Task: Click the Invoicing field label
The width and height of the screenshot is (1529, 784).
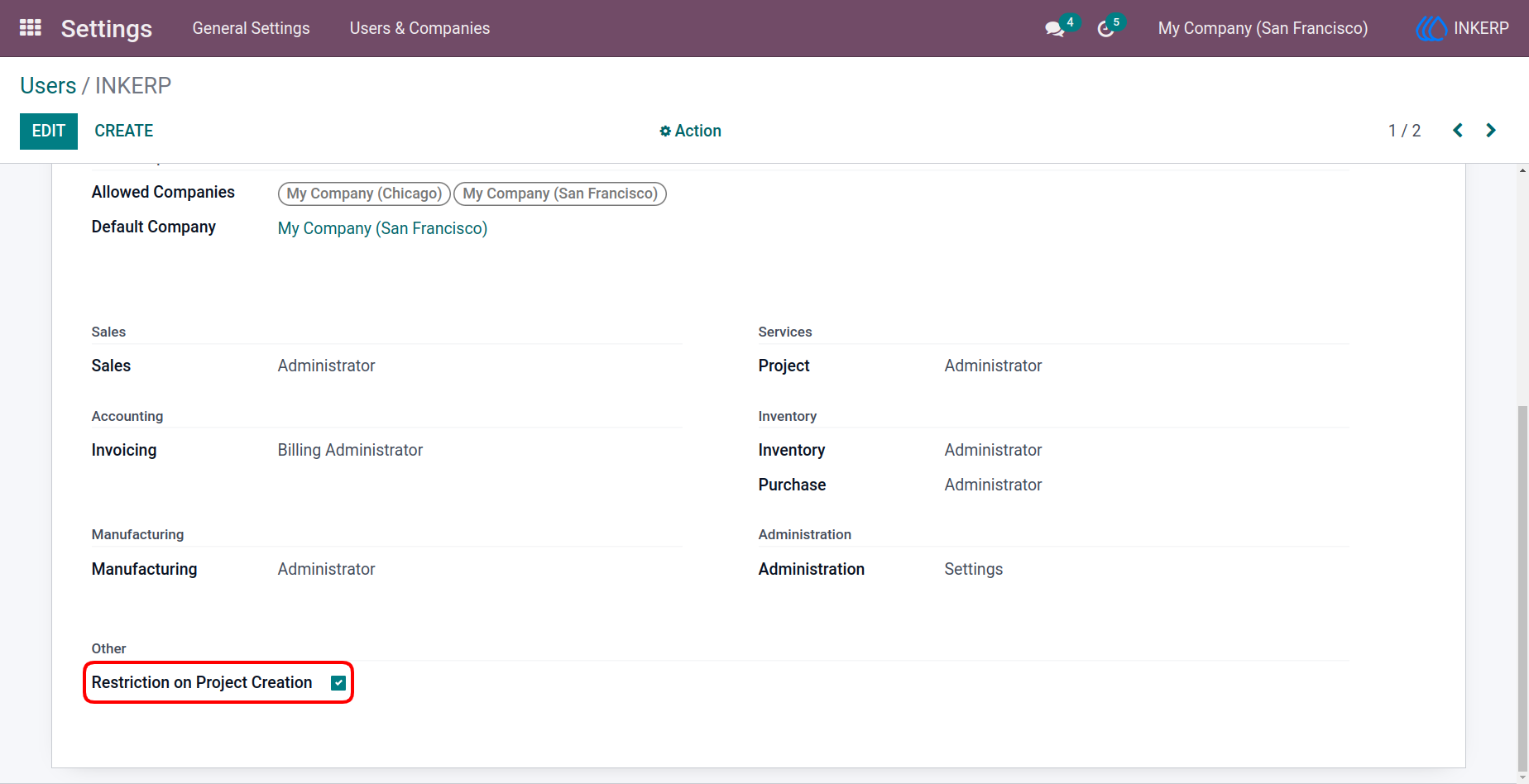Action: [x=124, y=450]
